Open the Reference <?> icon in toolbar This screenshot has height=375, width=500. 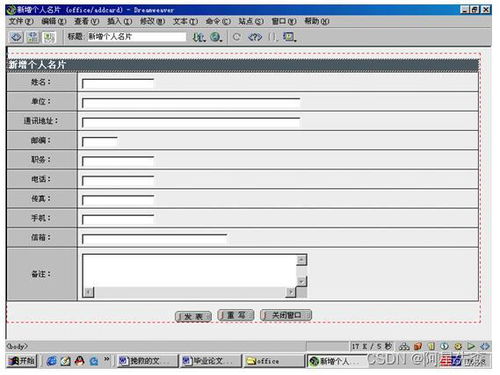point(255,37)
